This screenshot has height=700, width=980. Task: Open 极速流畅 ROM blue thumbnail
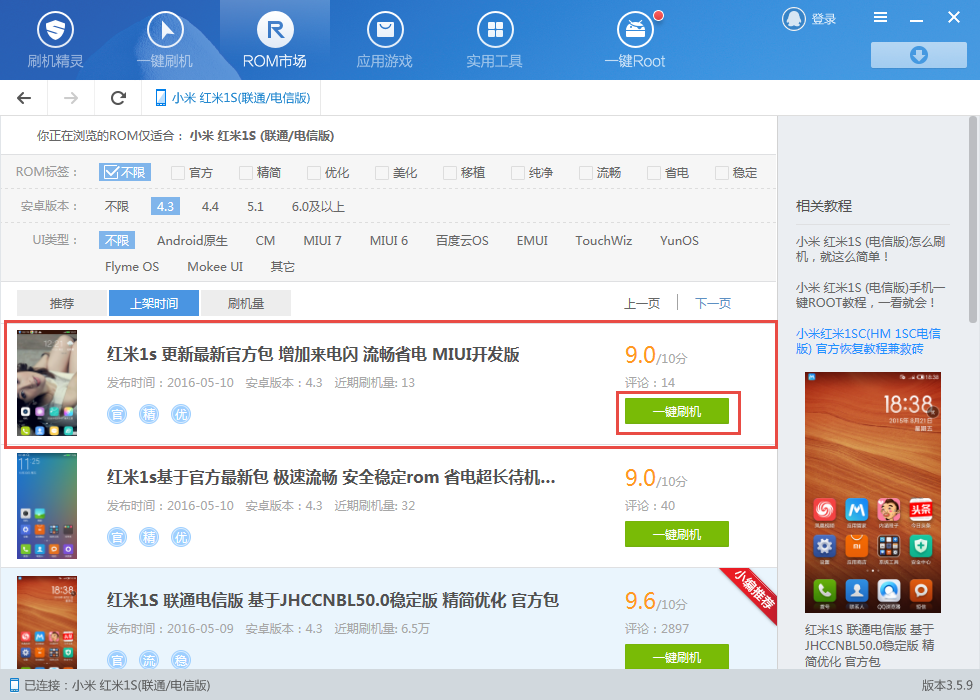click(47, 506)
